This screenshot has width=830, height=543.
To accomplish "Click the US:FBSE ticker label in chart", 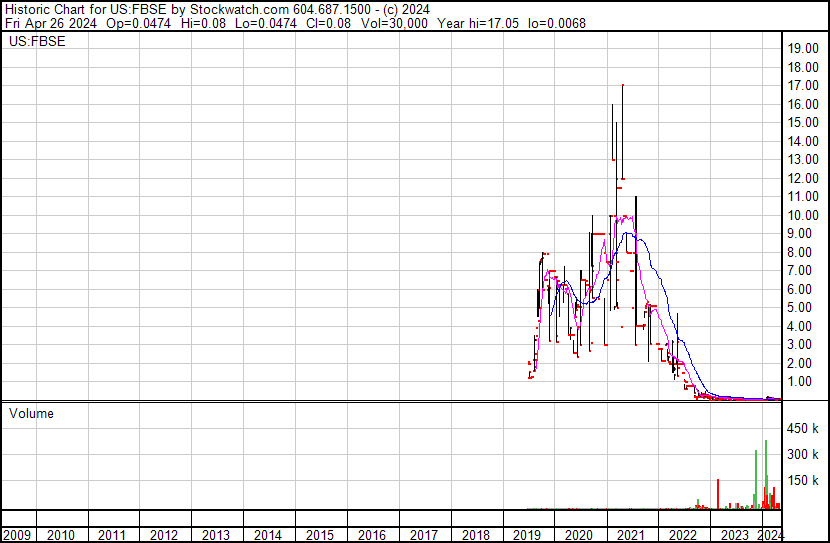I will [33, 42].
